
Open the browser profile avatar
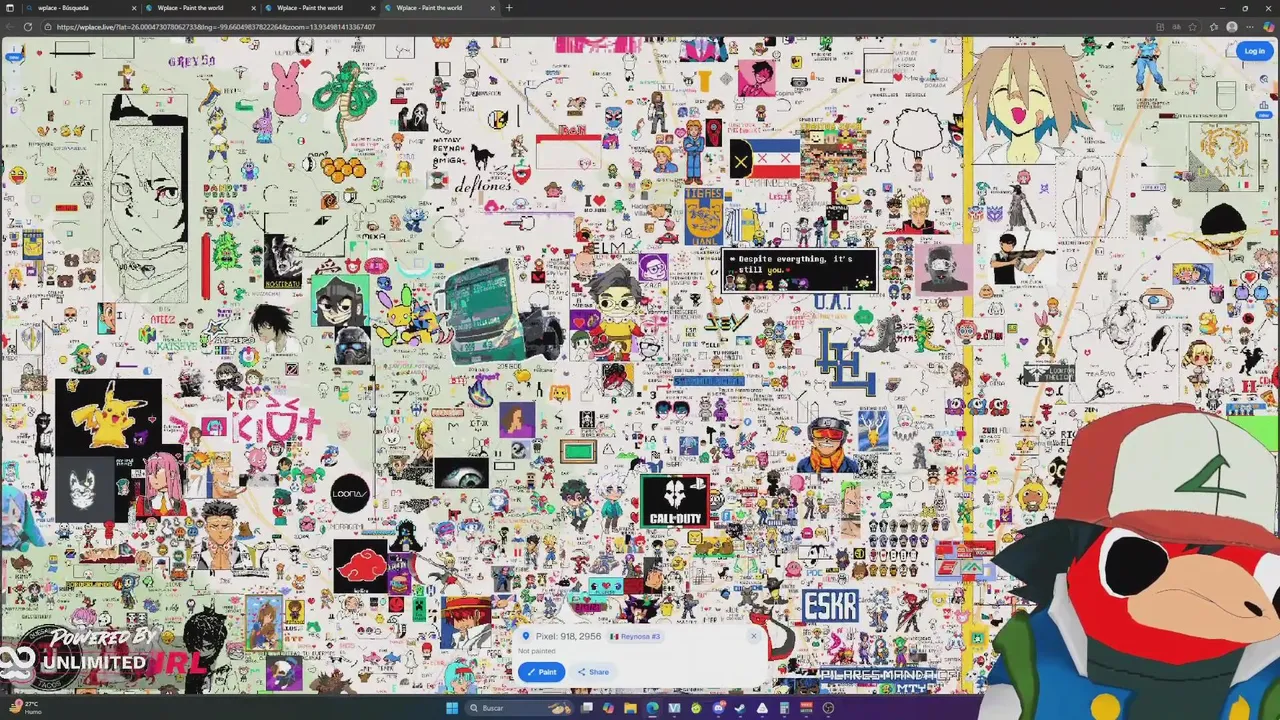[x=1232, y=27]
